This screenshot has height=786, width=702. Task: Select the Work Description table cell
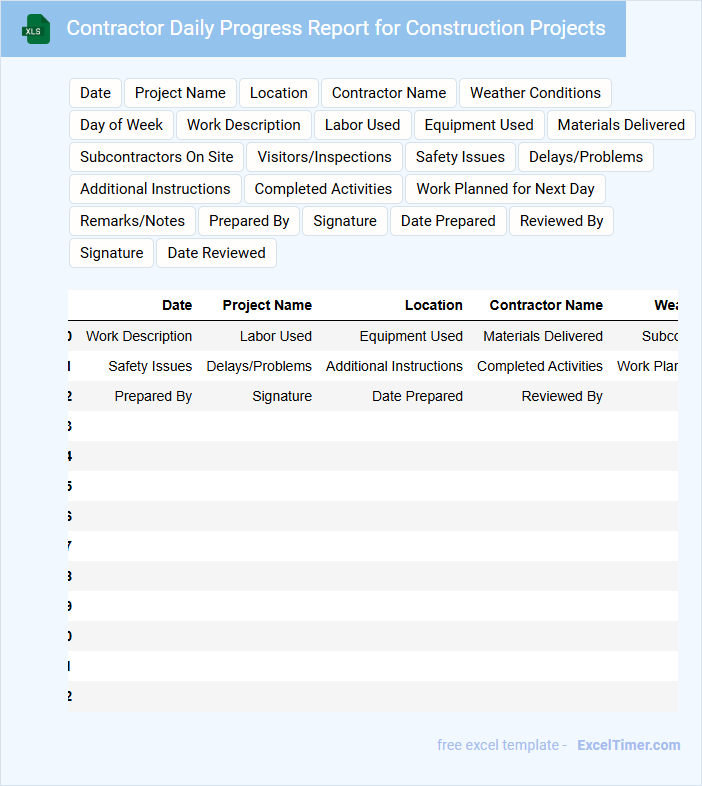click(x=139, y=336)
